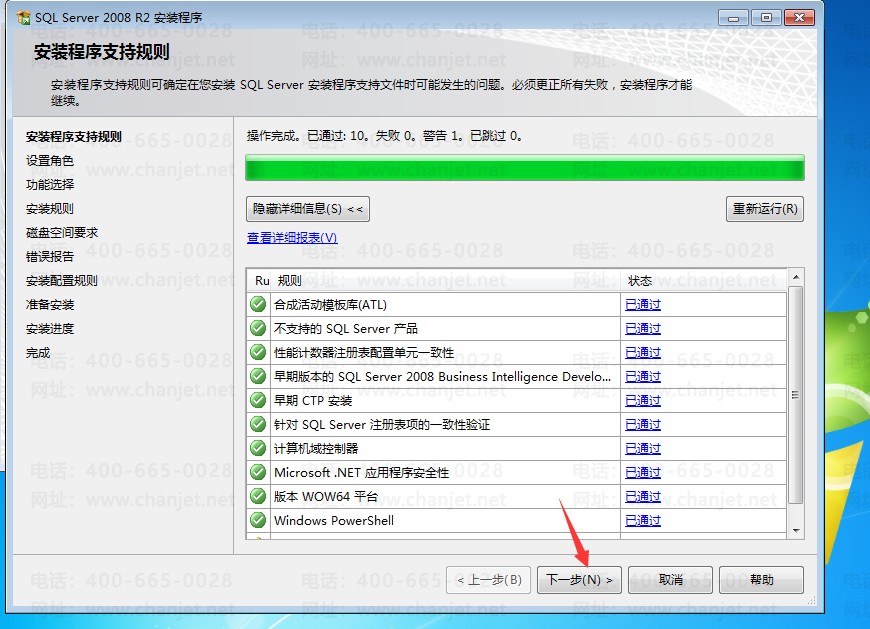Open 已通过 status for Windows PowerShell
Viewport: 870px width, 629px height.
pos(643,520)
